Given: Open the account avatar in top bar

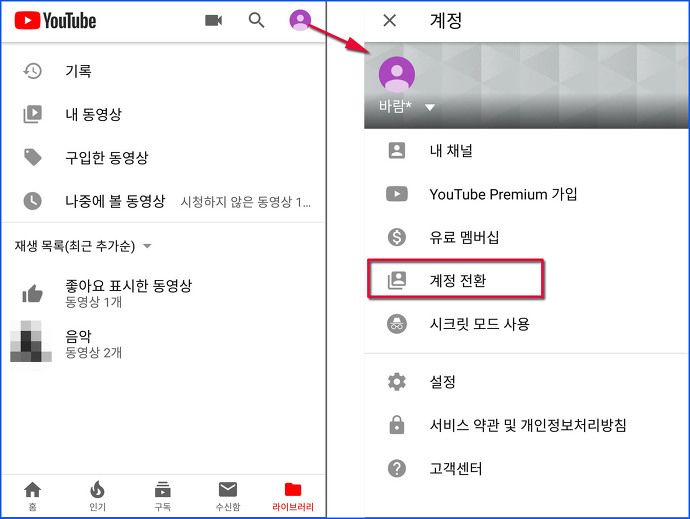Looking at the screenshot, I should 300,20.
